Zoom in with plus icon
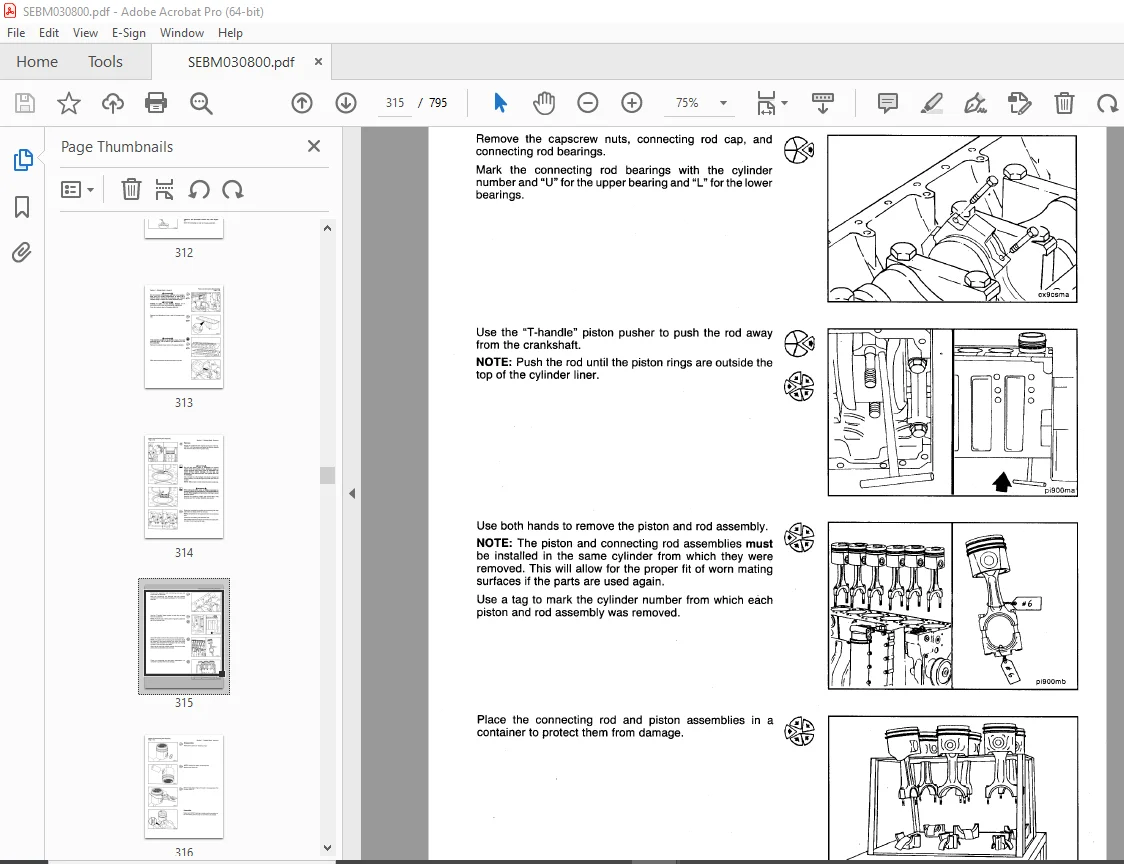Screen dimensions: 1124x864 click(x=632, y=103)
